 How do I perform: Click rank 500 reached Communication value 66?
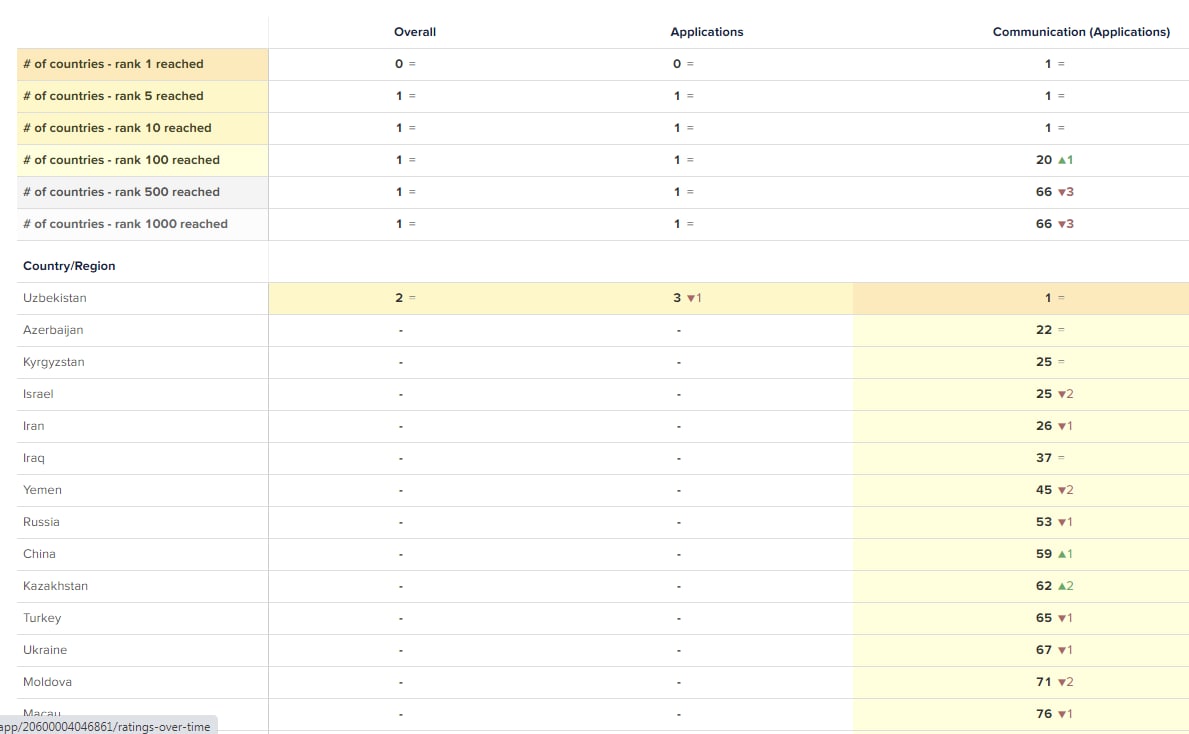click(1043, 192)
